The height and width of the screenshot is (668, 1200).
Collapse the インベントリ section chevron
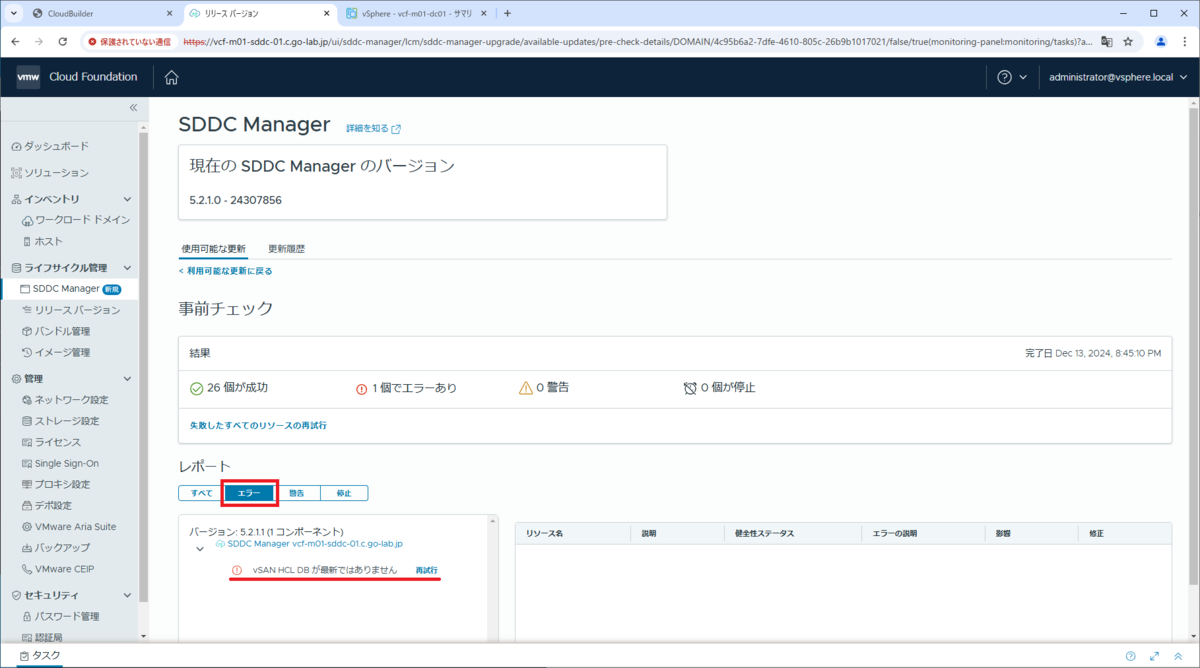tap(127, 199)
